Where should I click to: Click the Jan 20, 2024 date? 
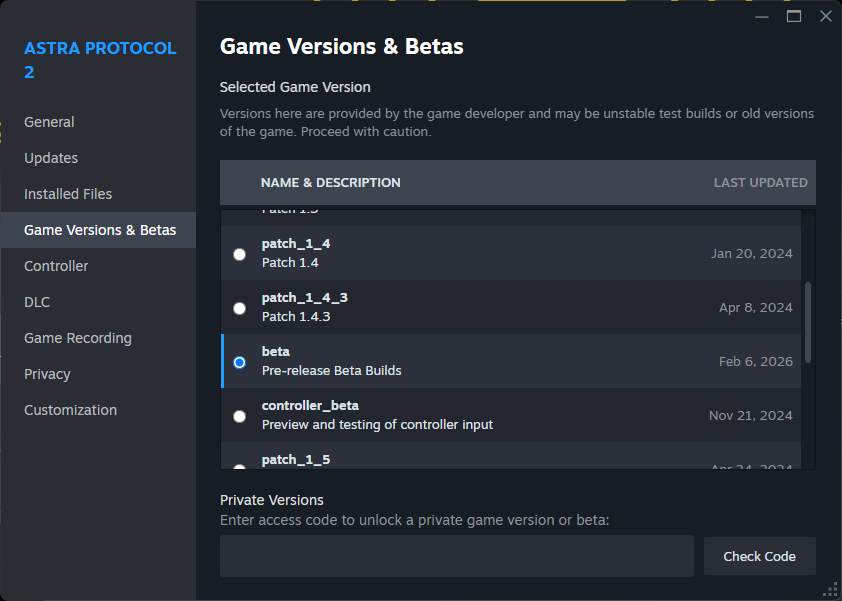pyautogui.click(x=752, y=254)
